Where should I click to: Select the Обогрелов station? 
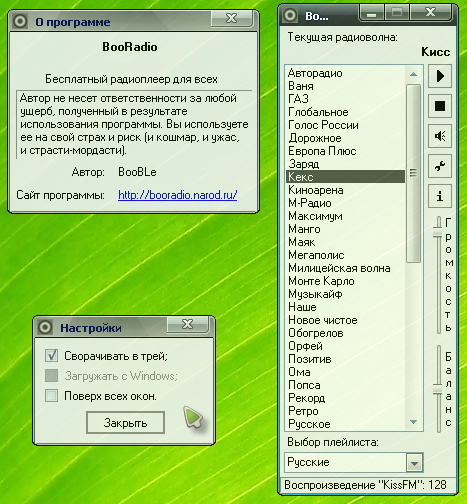[345, 333]
